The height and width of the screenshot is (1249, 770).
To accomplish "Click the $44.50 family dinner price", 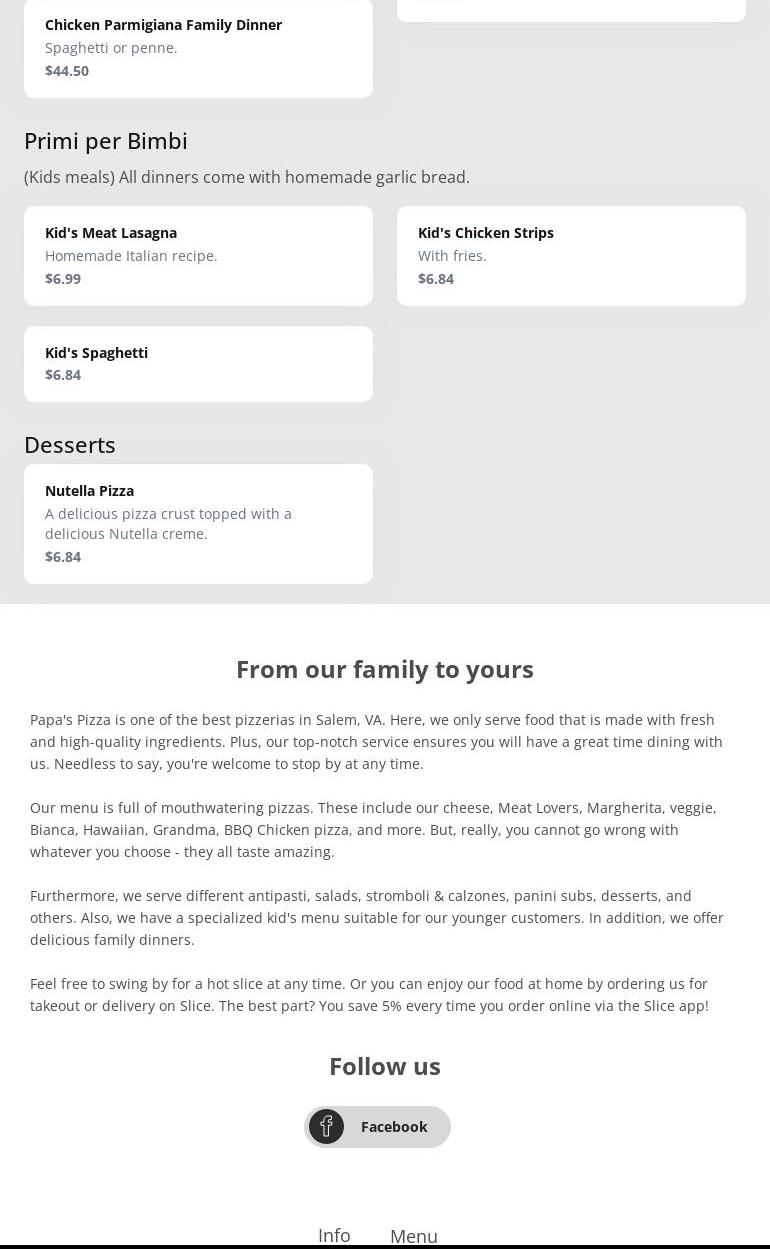I will click(x=67, y=71).
